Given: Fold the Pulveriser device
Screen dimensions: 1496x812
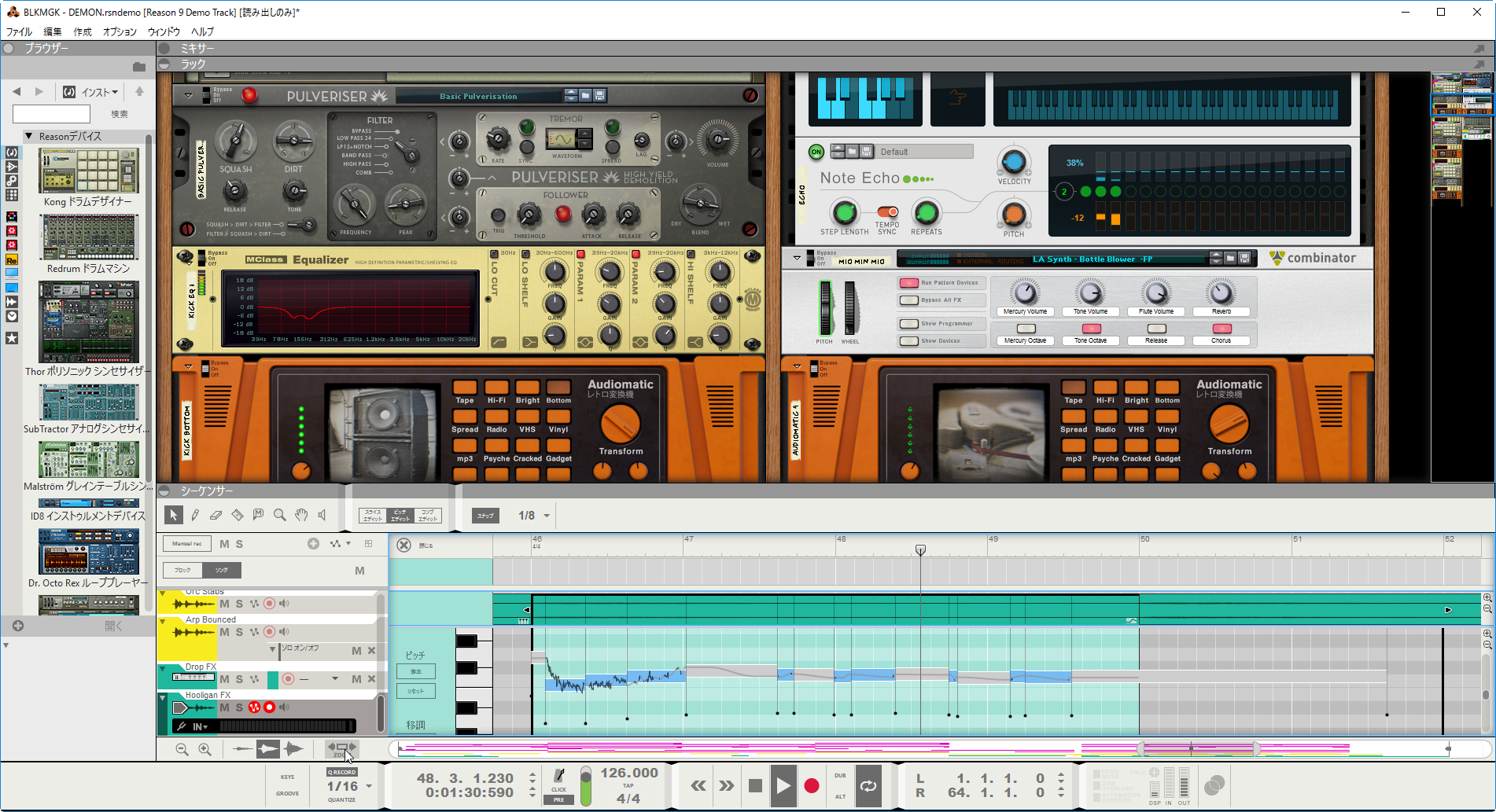Looking at the screenshot, I should click(189, 95).
